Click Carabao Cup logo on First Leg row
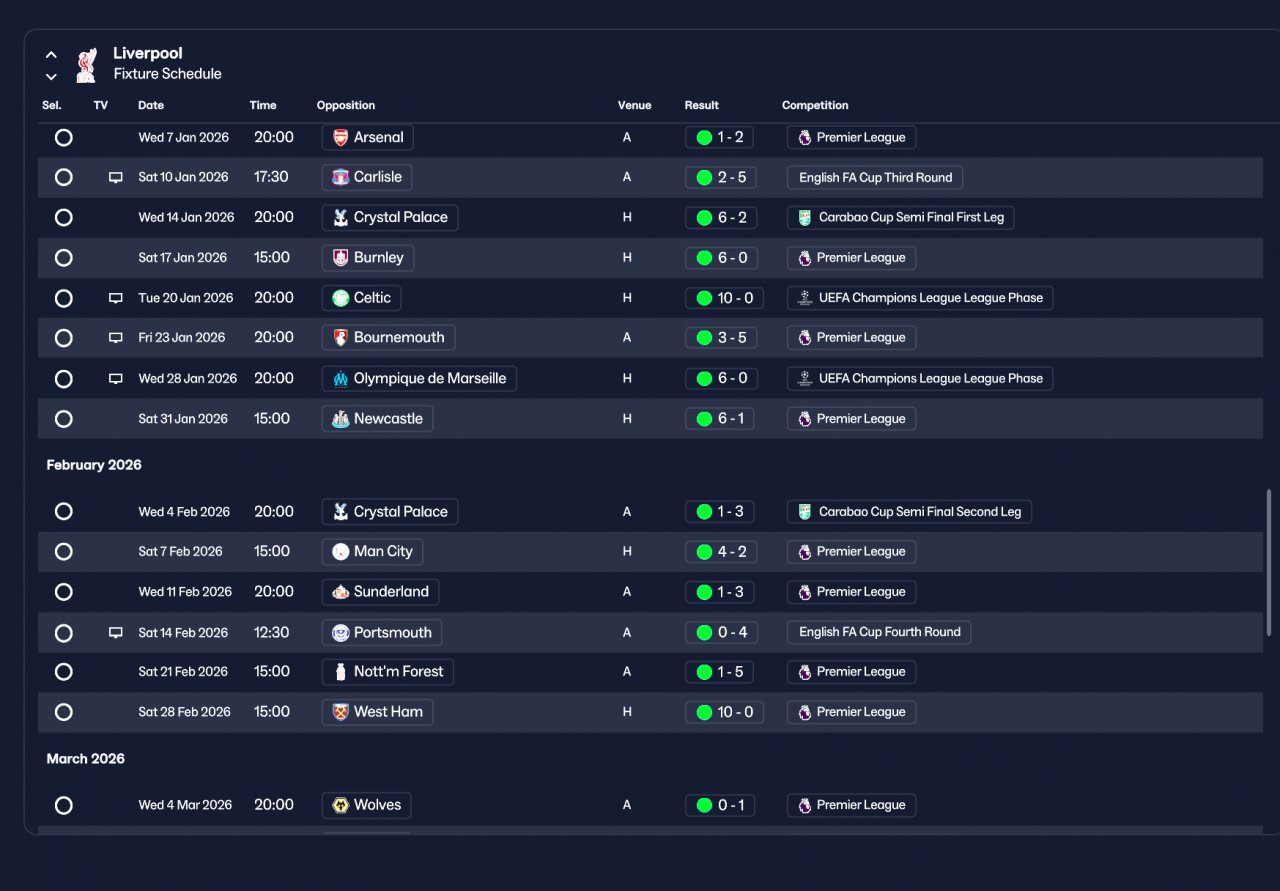Image resolution: width=1280 pixels, height=891 pixels. (805, 218)
